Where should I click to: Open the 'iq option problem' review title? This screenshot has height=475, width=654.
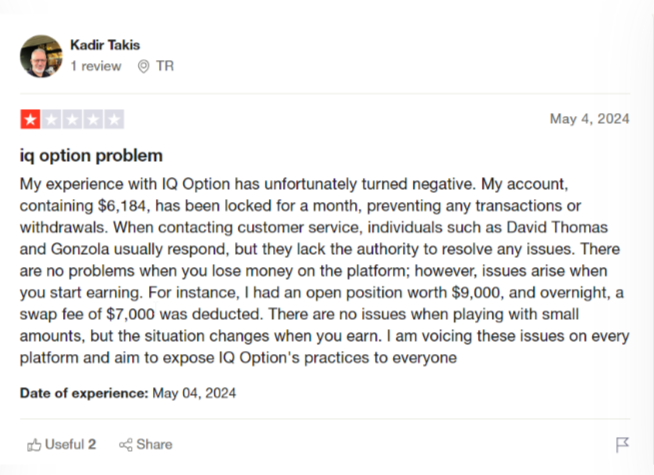pos(91,156)
